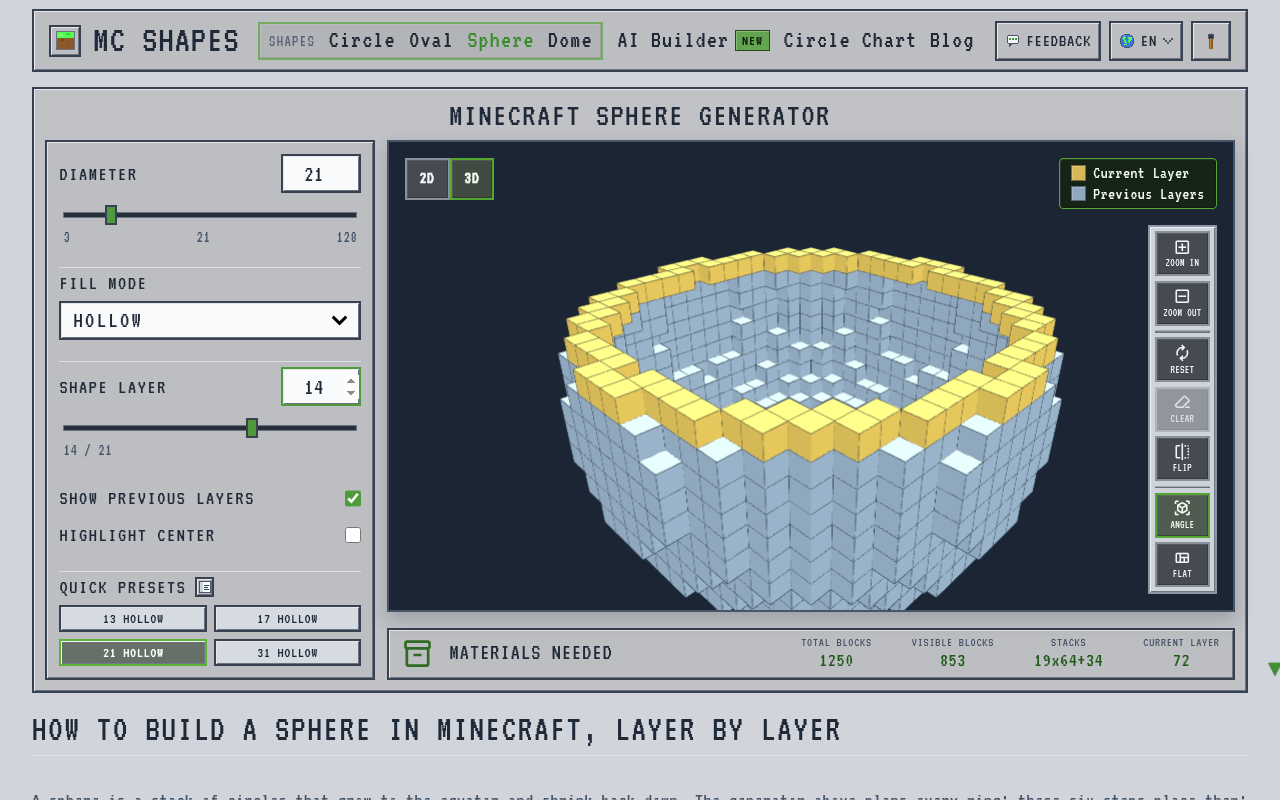Viewport: 1280px width, 800px height.
Task: Flip the sphere view
Action: 1182,458
